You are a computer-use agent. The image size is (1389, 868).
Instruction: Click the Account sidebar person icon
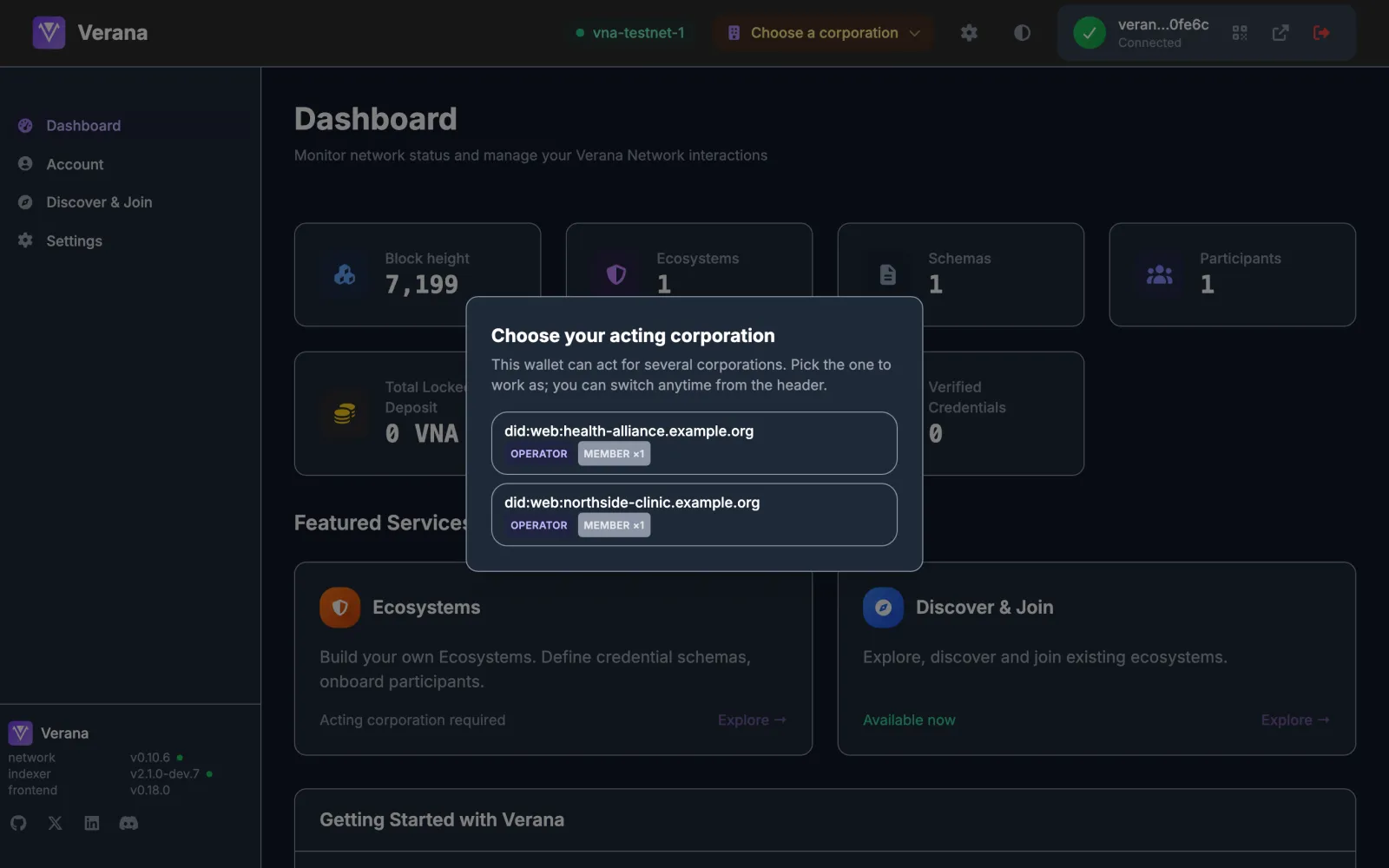coord(25,164)
